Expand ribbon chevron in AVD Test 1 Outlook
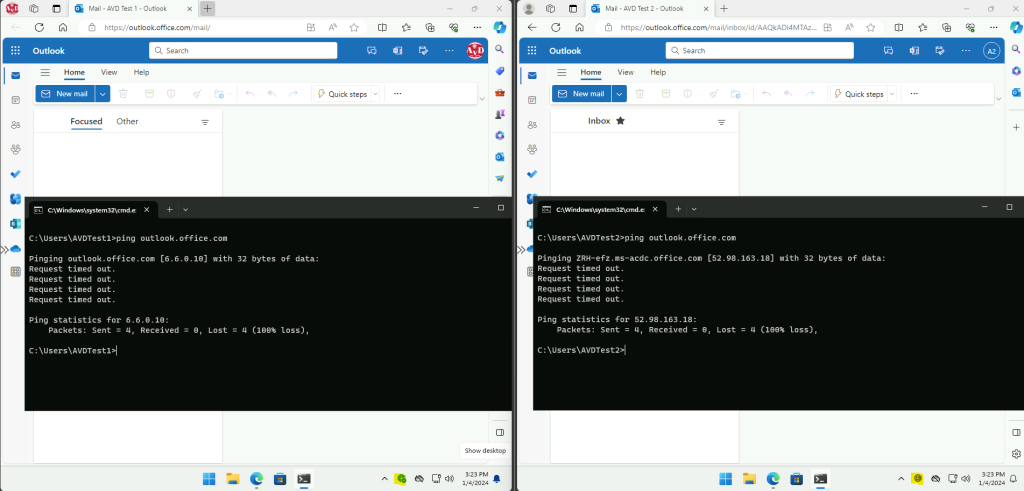The height and width of the screenshot is (491, 1024). [482, 99]
